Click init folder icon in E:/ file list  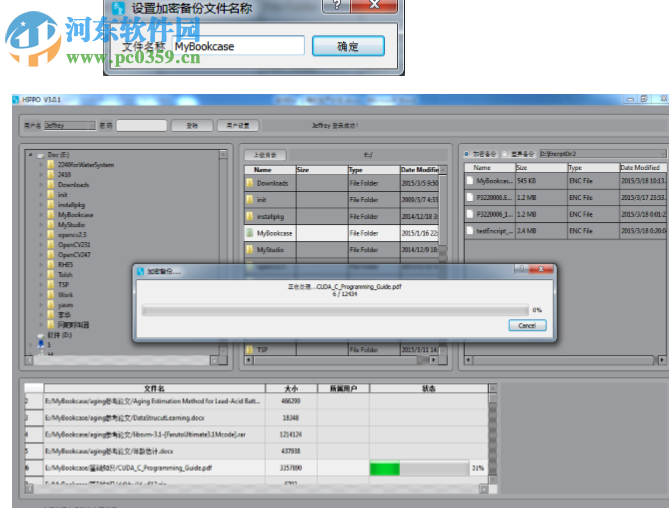[250, 200]
